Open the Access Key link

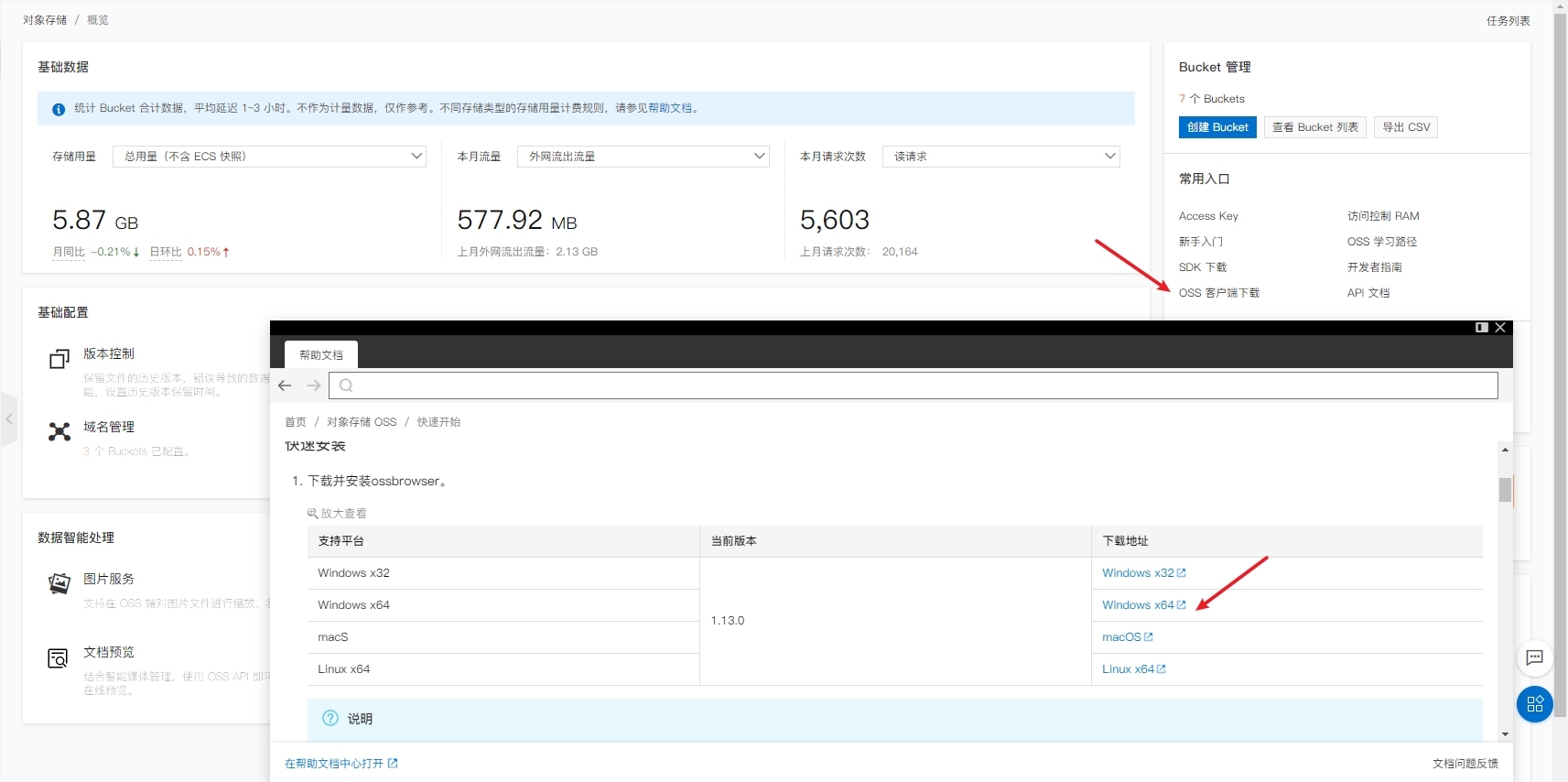[1208, 216]
